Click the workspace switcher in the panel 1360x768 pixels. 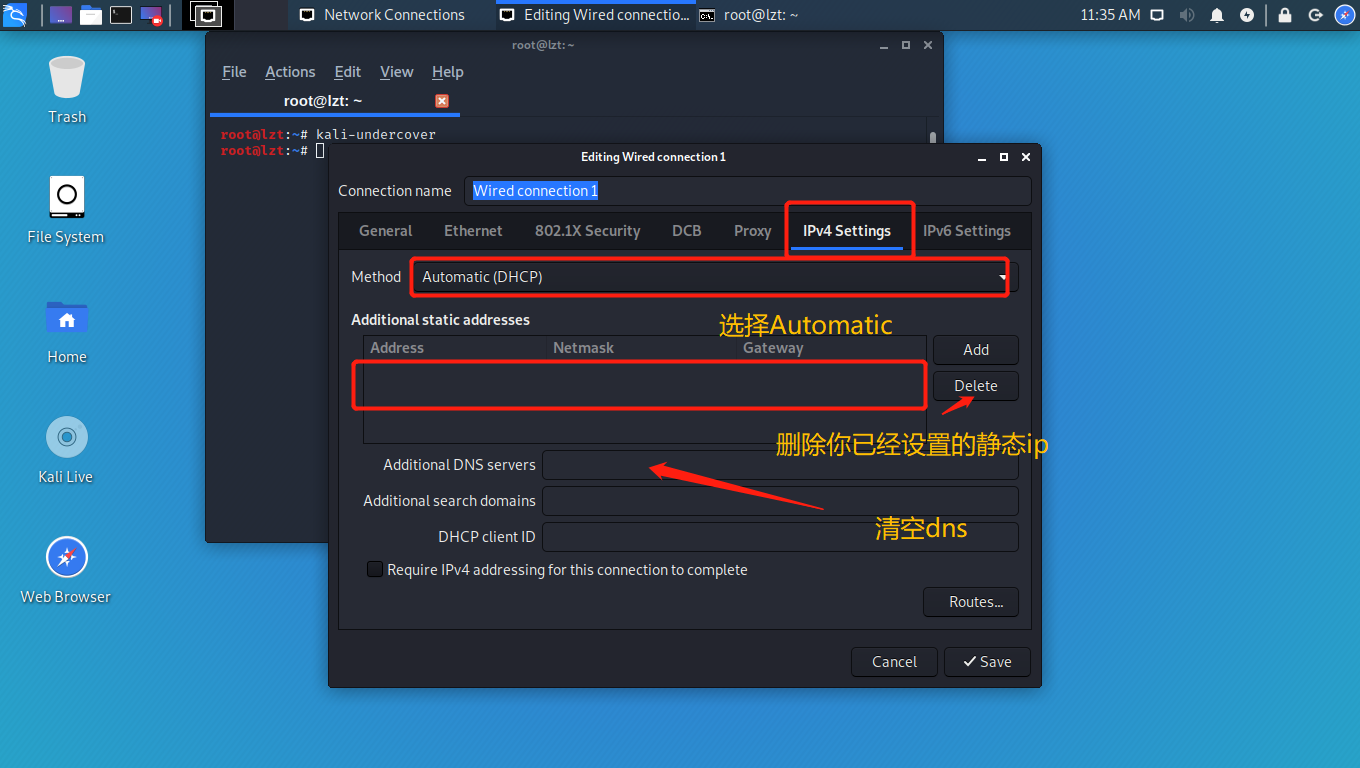coord(207,15)
